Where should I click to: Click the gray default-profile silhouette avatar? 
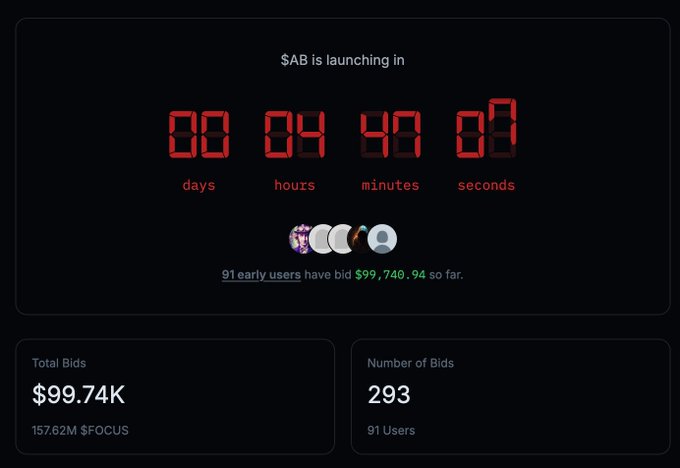pos(383,239)
